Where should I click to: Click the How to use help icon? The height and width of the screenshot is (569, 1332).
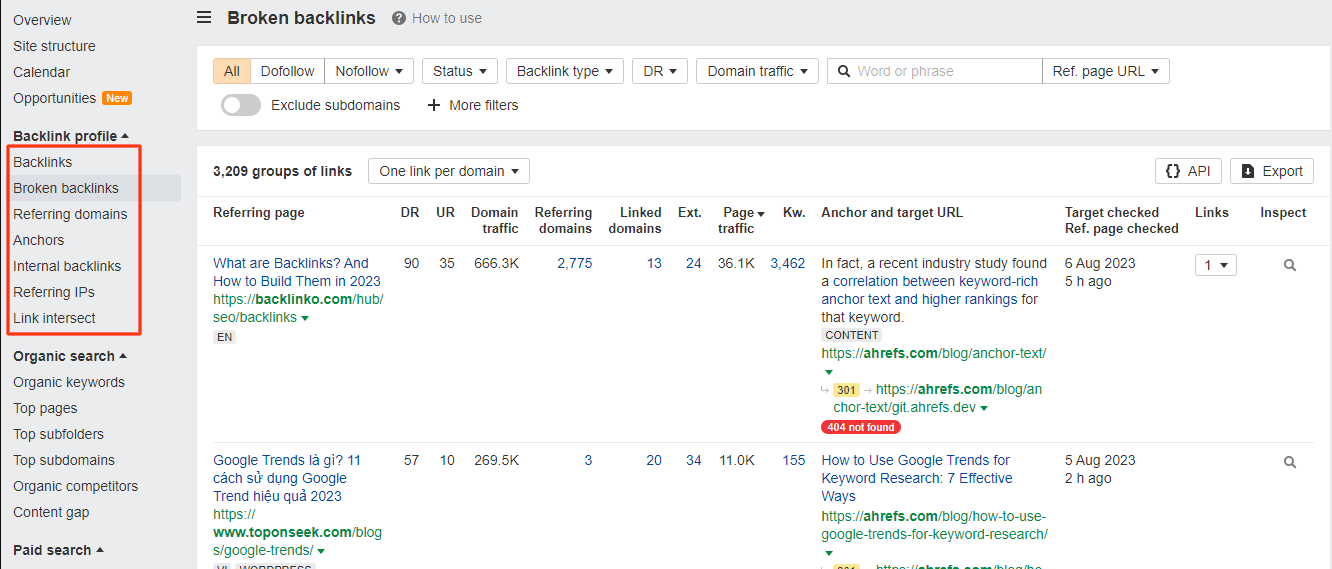(x=399, y=18)
